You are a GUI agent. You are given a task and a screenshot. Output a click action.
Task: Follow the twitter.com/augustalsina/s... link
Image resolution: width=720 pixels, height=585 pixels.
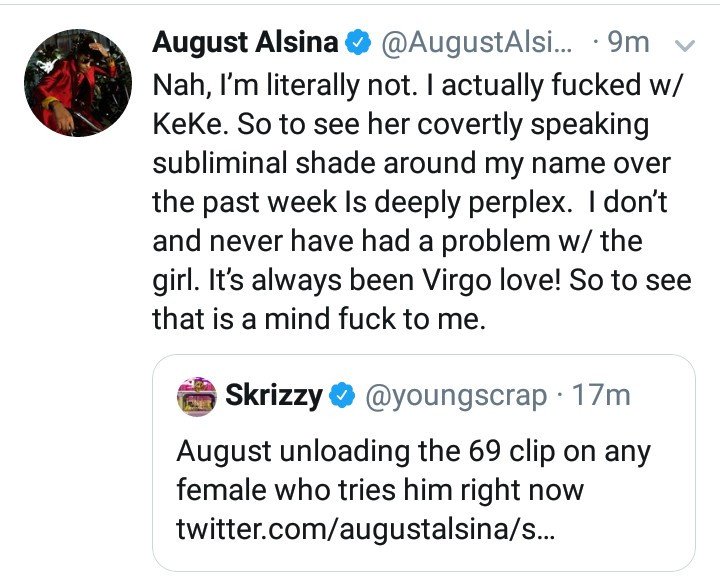click(x=366, y=529)
